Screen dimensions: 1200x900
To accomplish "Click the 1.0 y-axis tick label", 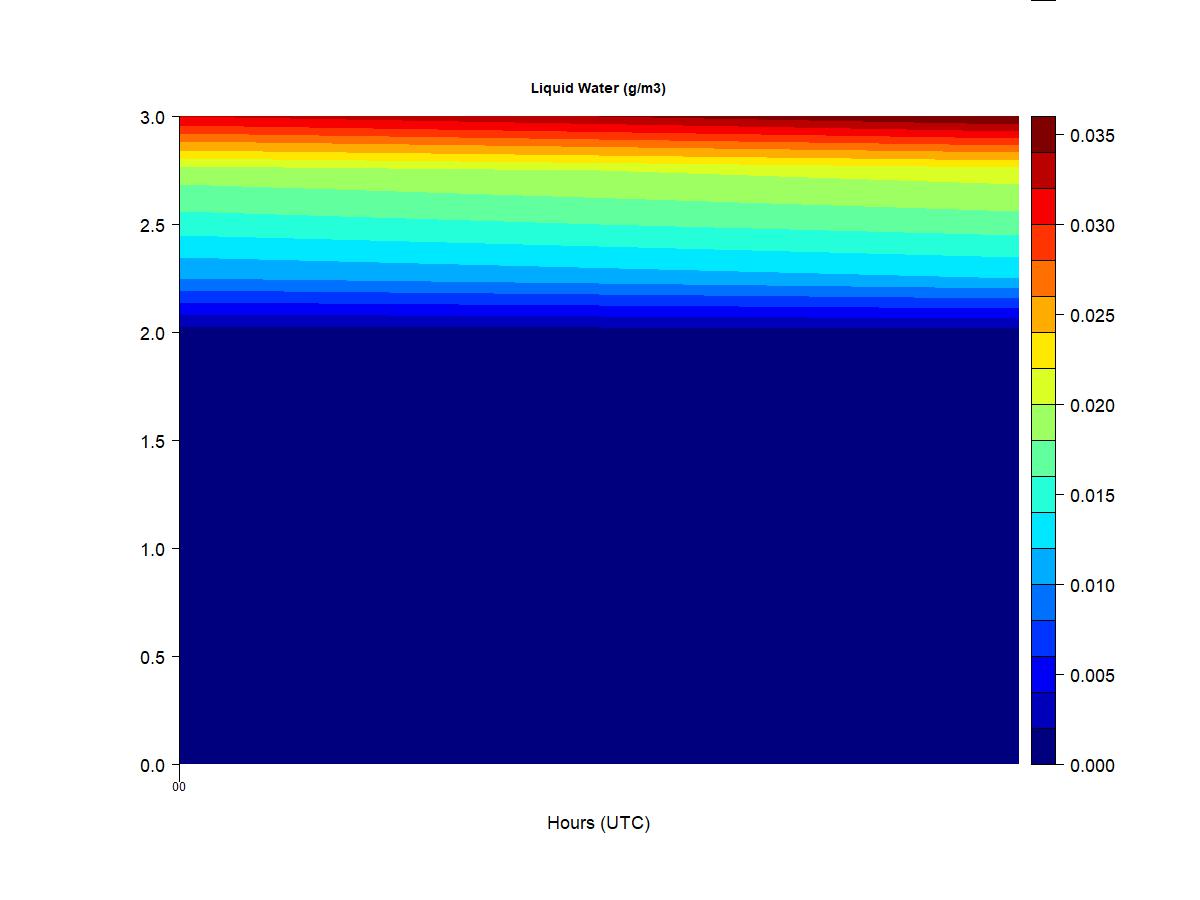I will (x=153, y=549).
